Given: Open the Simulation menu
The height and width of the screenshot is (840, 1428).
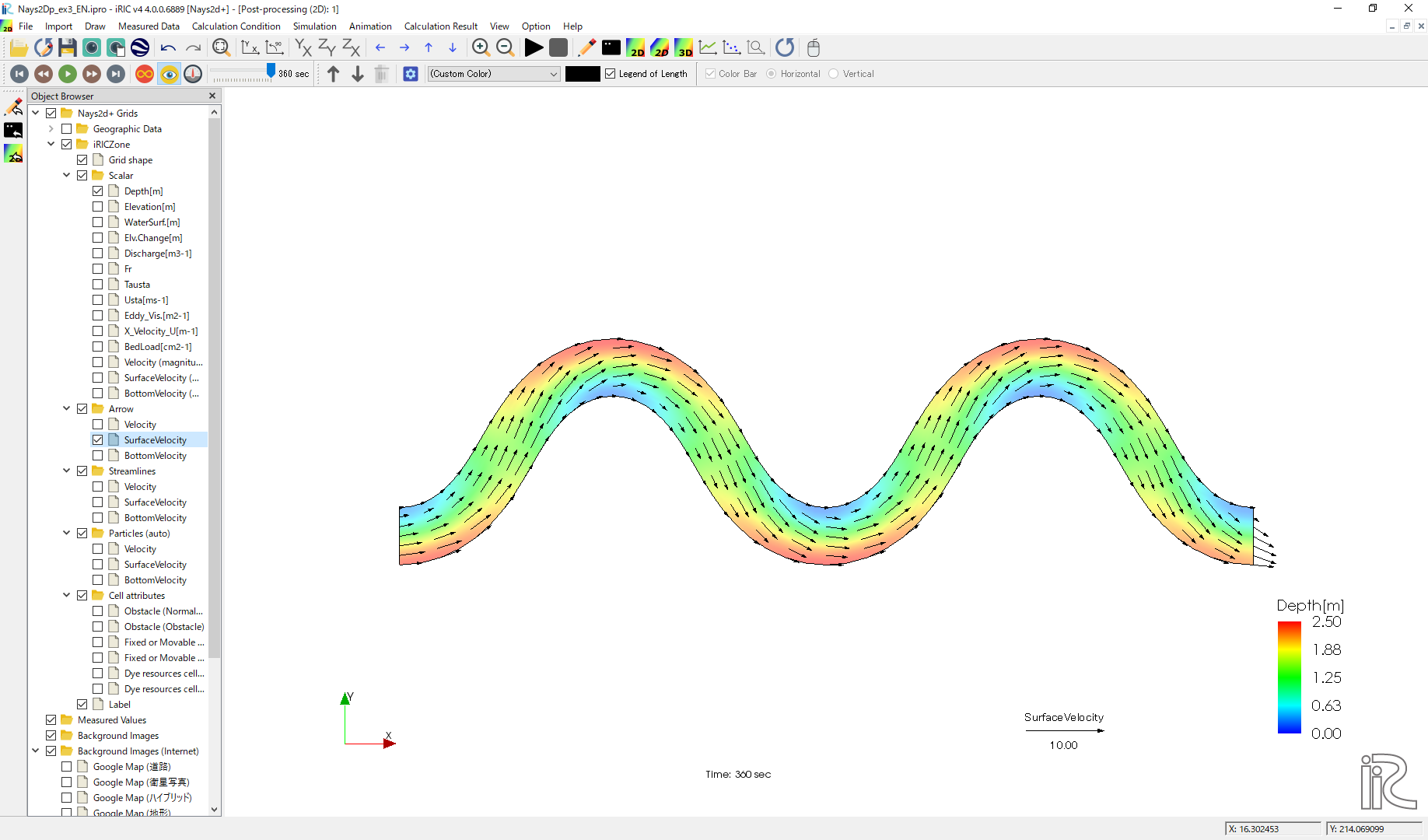Looking at the screenshot, I should click(314, 26).
